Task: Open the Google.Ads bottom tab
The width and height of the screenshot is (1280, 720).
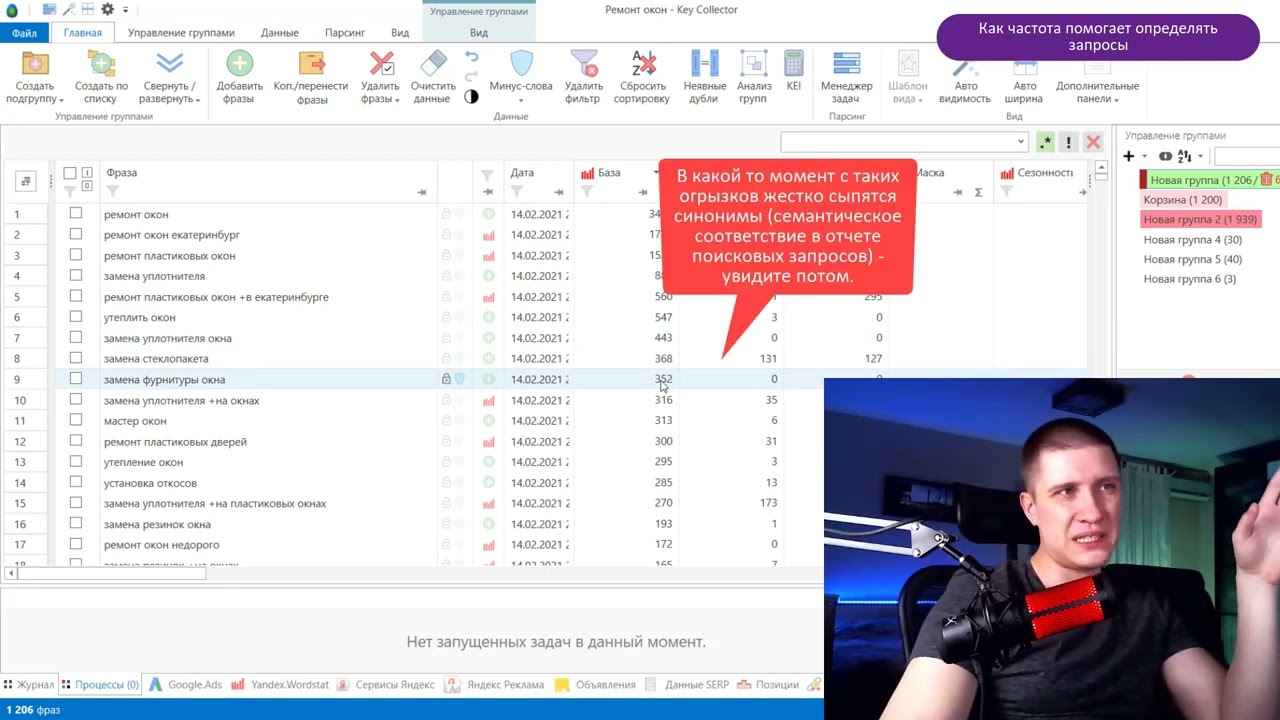Action: [186, 685]
